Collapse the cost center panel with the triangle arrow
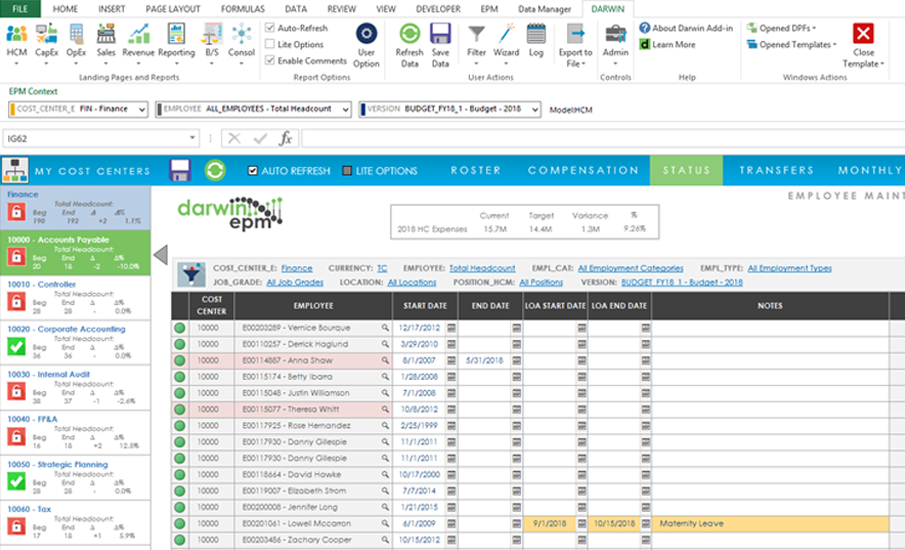Viewport: 905px width, 550px height. 161,255
